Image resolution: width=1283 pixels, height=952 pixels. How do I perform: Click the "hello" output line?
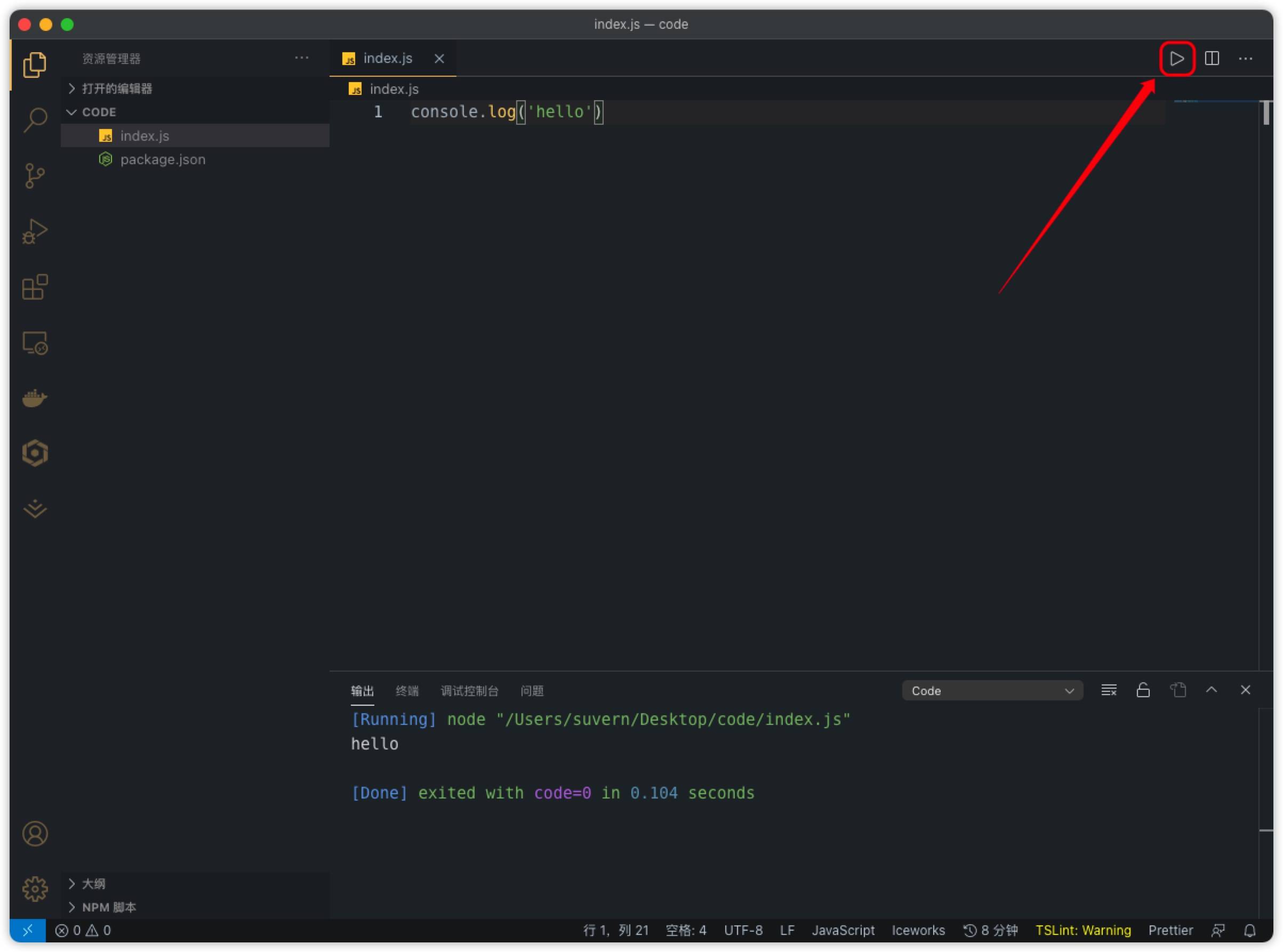click(x=375, y=744)
